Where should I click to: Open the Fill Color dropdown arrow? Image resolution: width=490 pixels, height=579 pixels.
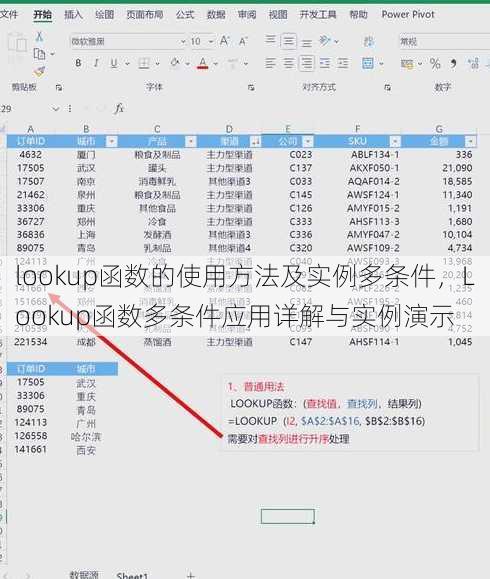pyautogui.click(x=188, y=64)
